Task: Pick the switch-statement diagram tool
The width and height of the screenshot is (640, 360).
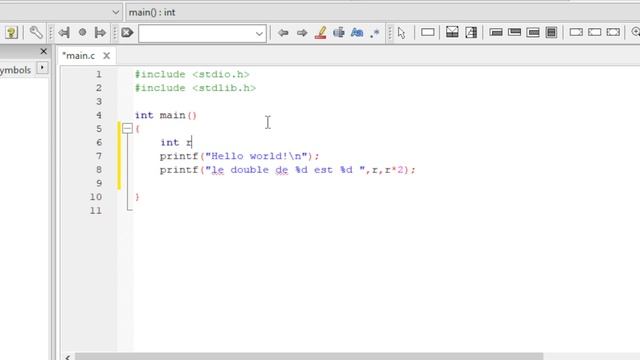Action: (x=471, y=32)
